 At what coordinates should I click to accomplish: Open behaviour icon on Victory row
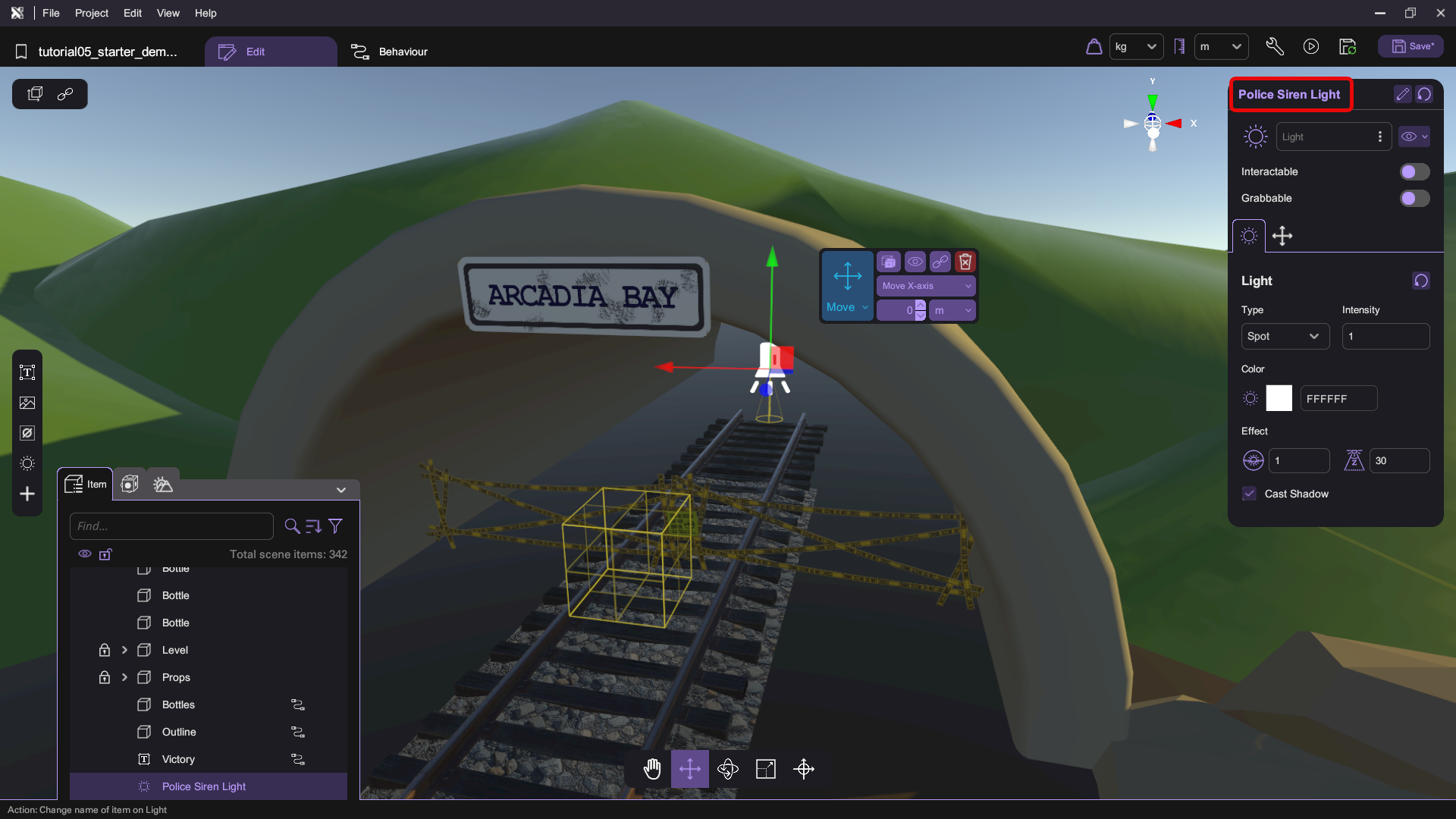pos(298,759)
